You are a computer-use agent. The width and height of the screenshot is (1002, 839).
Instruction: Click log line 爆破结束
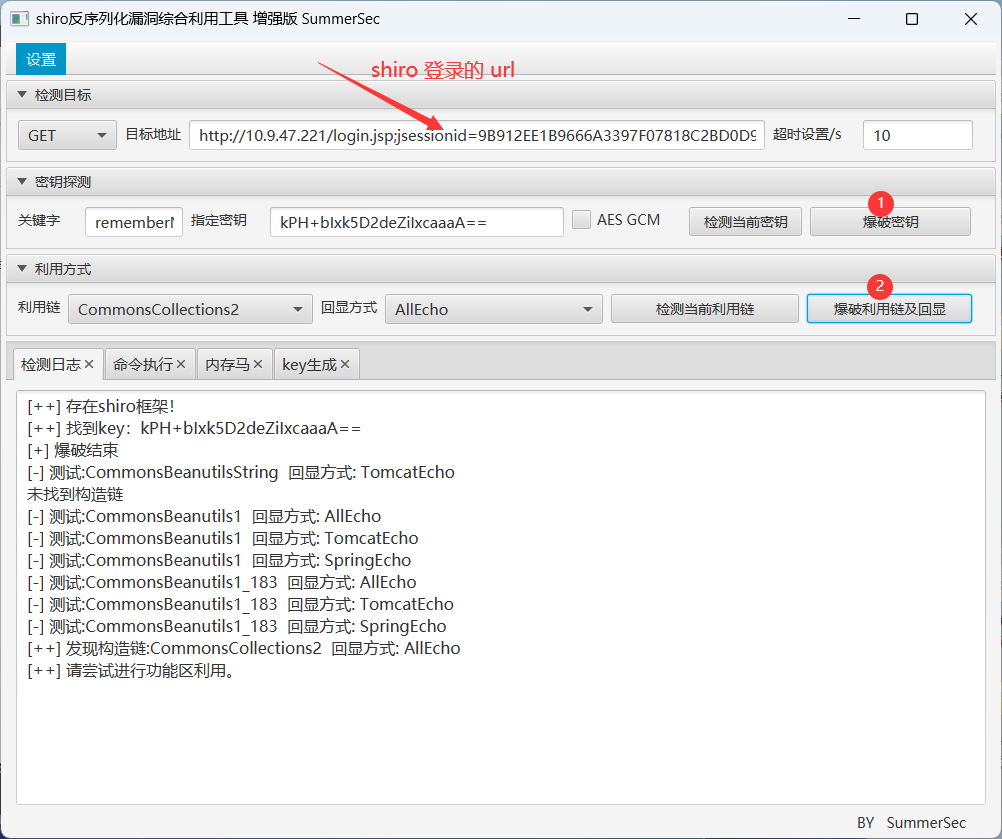point(72,450)
